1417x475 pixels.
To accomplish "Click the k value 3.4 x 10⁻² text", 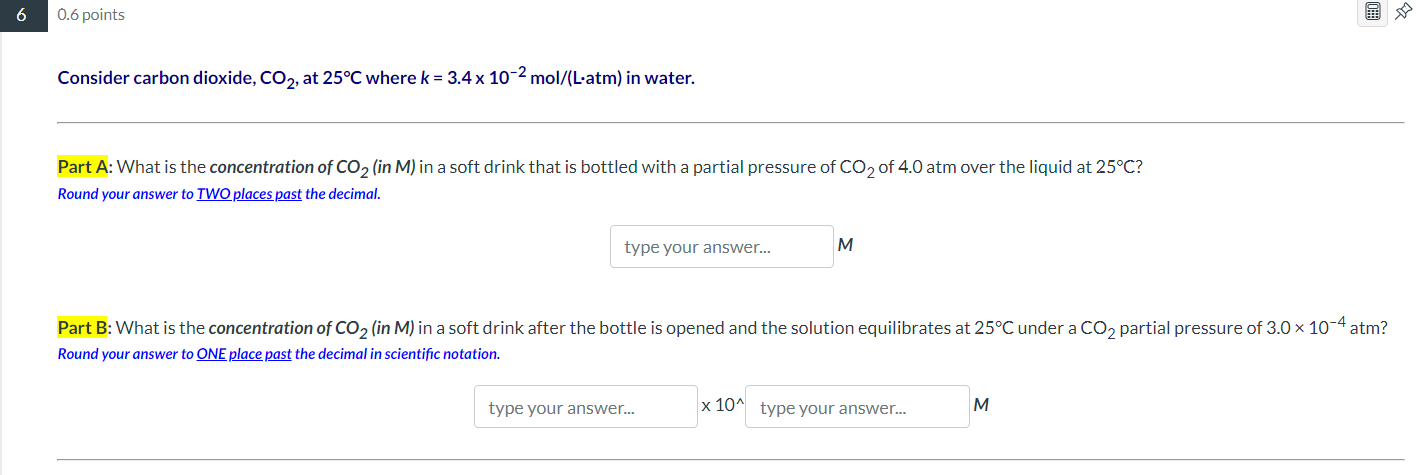I will tap(462, 78).
